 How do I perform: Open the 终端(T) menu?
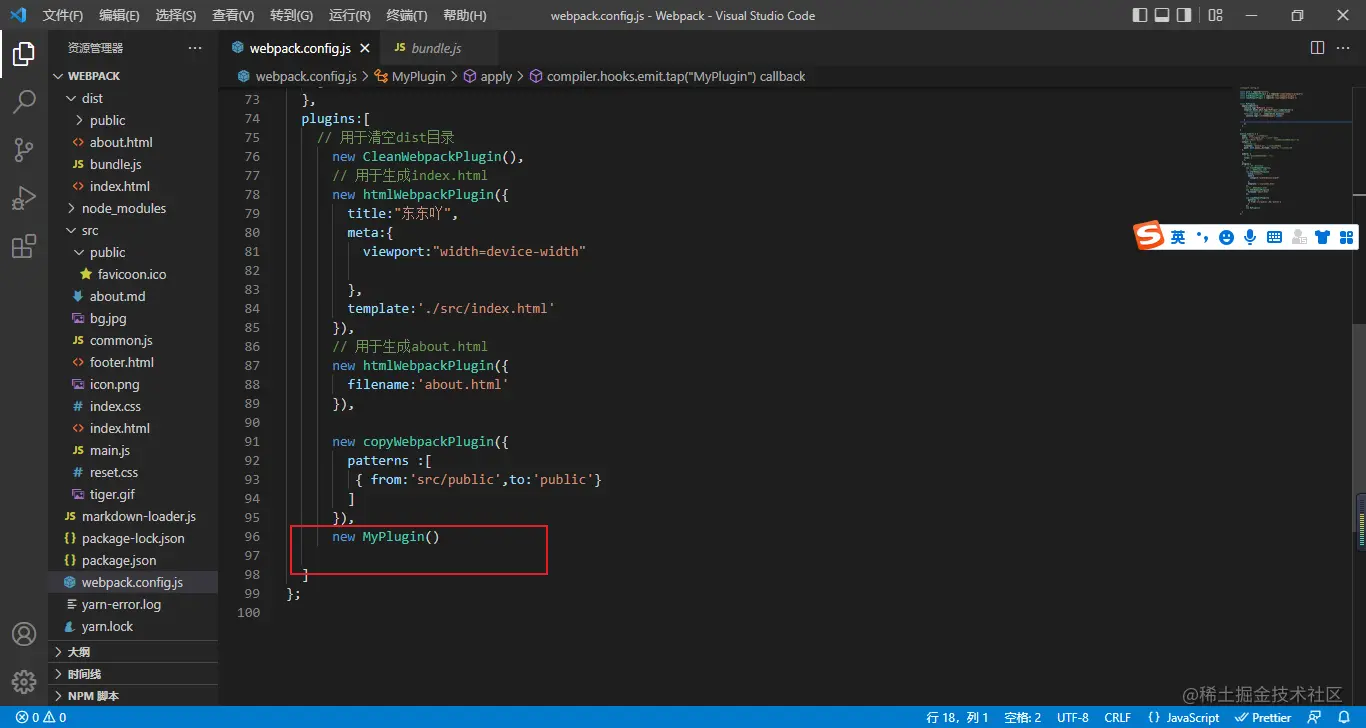(x=407, y=15)
